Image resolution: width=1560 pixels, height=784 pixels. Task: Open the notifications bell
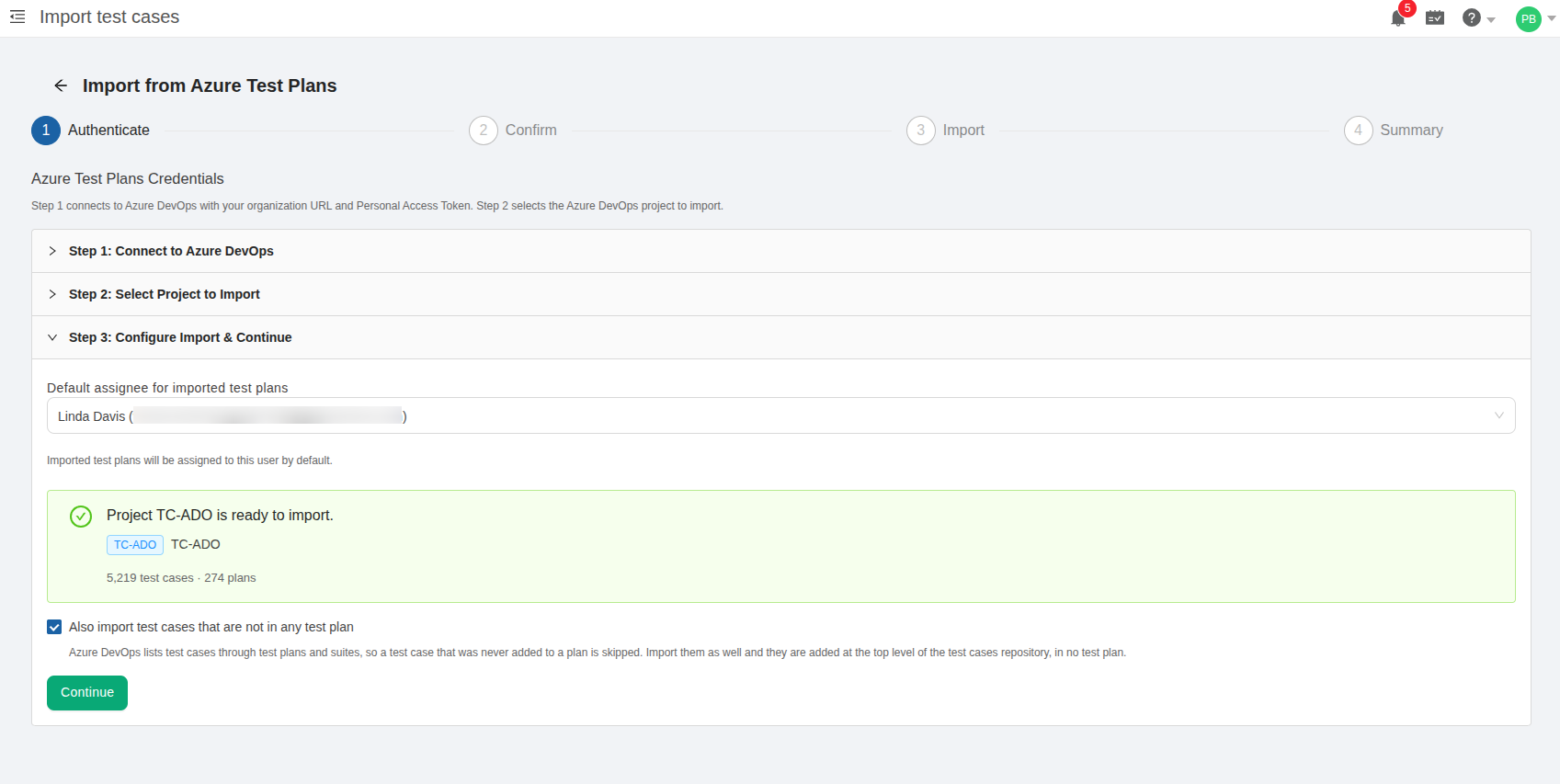(1397, 18)
